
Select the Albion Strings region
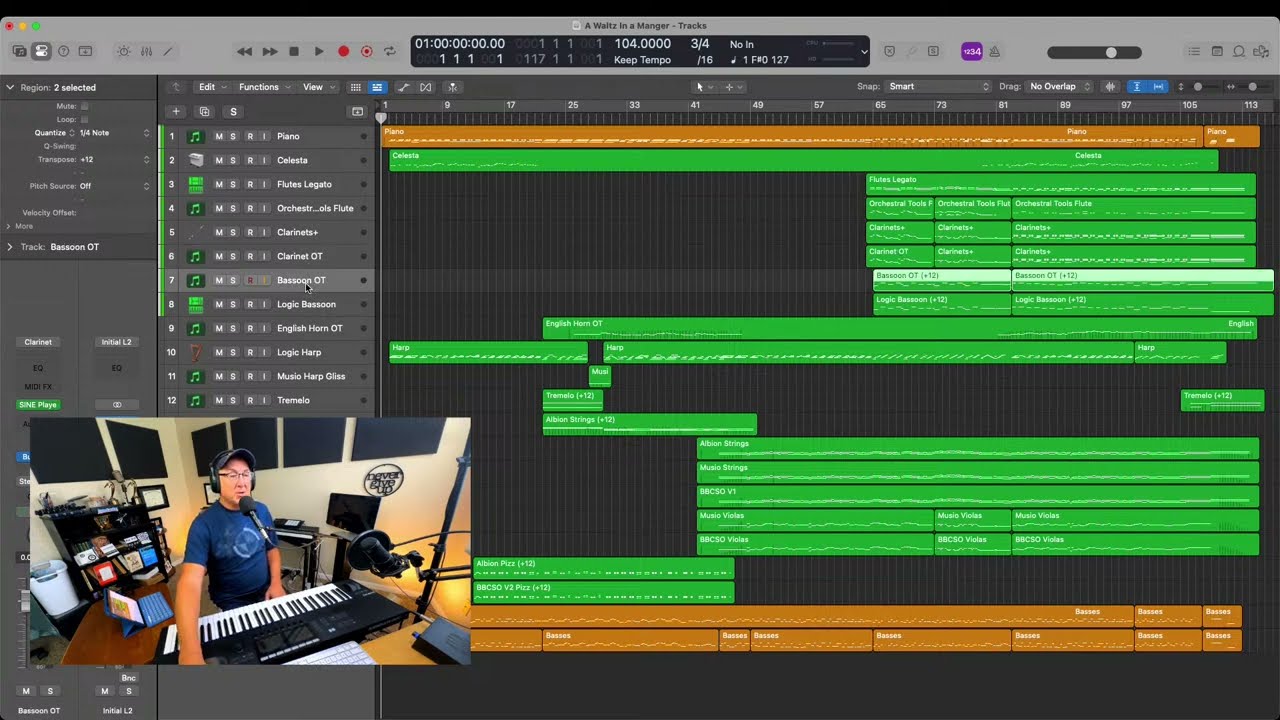(977, 448)
